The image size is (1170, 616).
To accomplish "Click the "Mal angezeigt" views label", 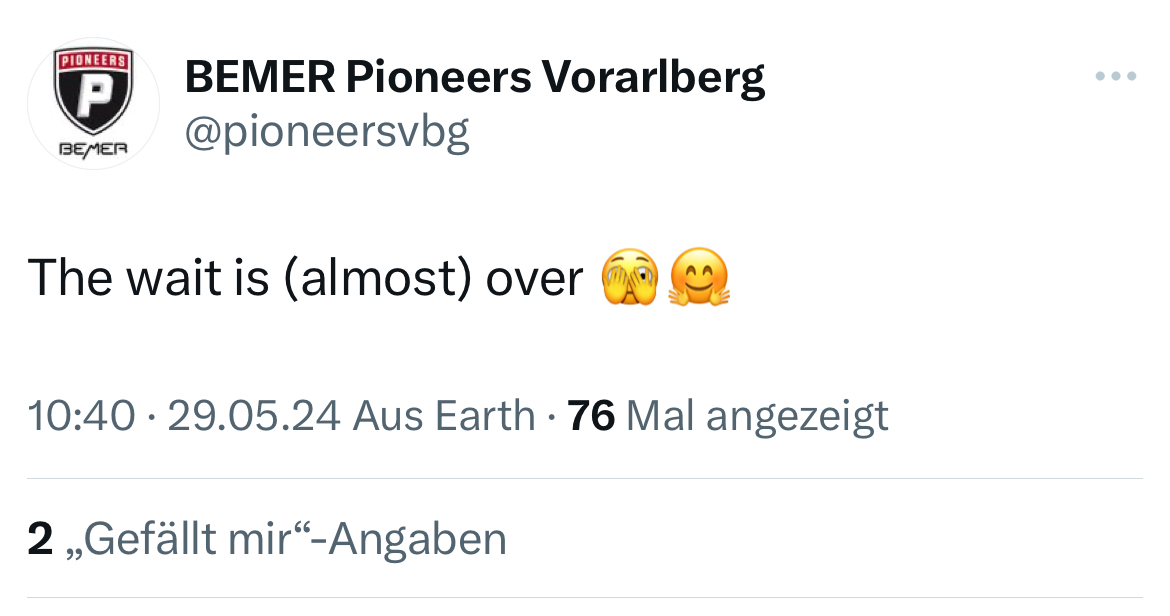I will (756, 415).
